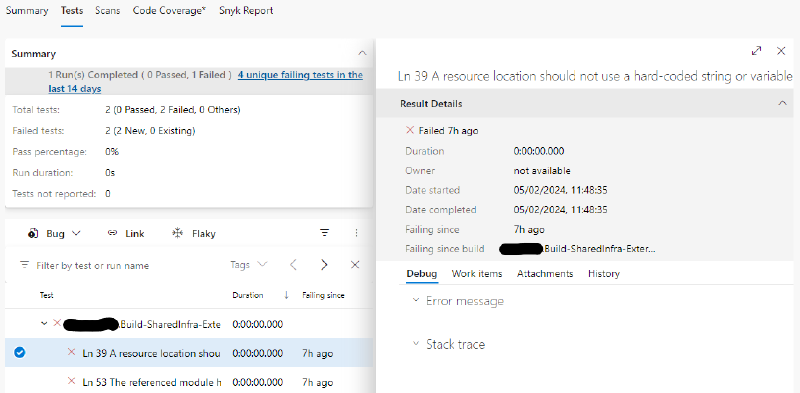Open the Tags dropdown
Viewport: 800px width, 393px height.
click(248, 265)
